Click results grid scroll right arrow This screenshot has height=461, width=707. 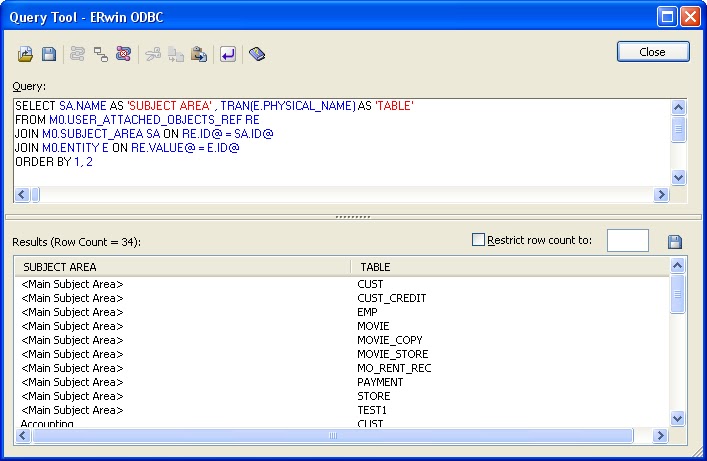tap(660, 435)
